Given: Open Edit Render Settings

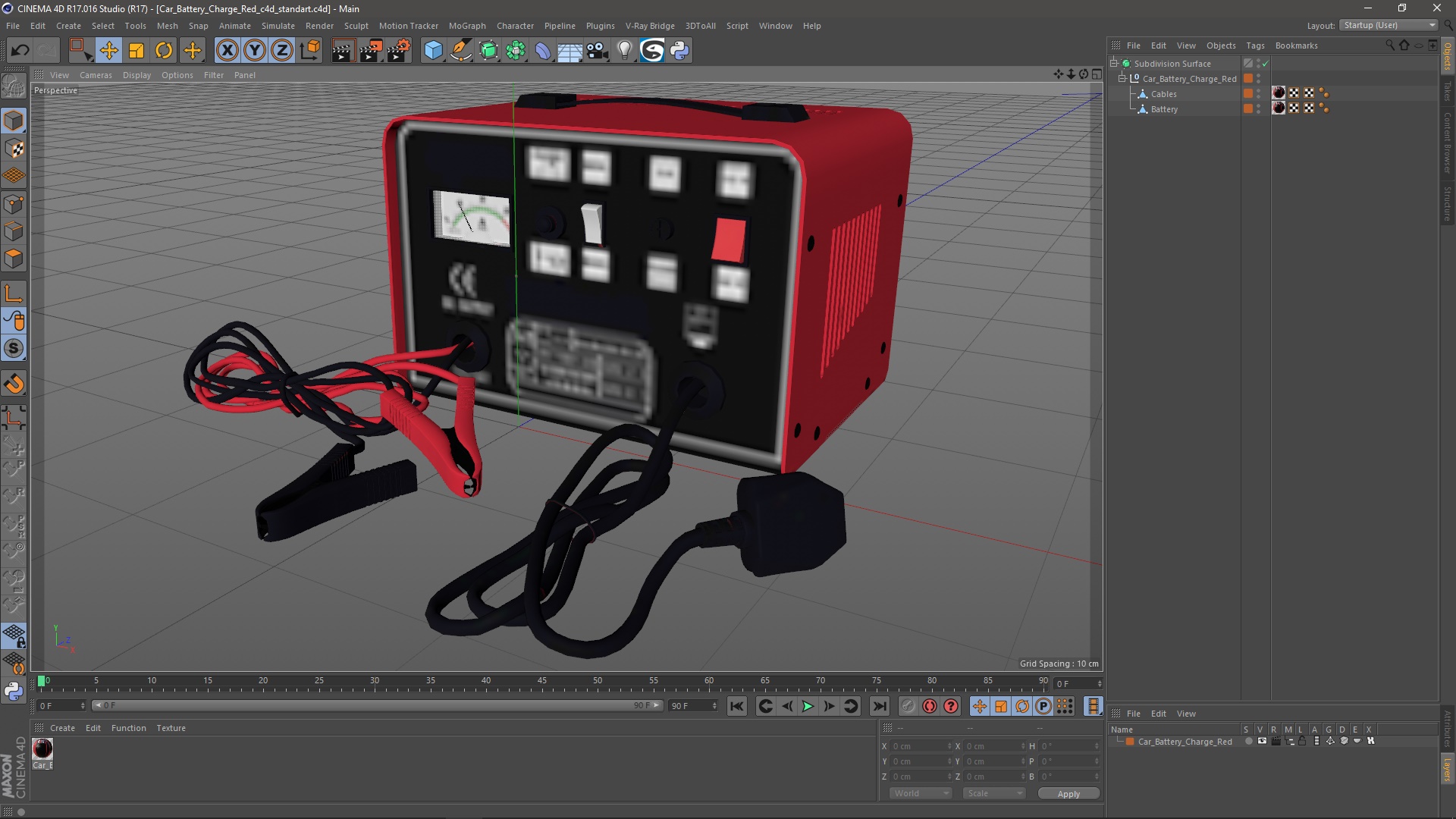Looking at the screenshot, I should (399, 51).
